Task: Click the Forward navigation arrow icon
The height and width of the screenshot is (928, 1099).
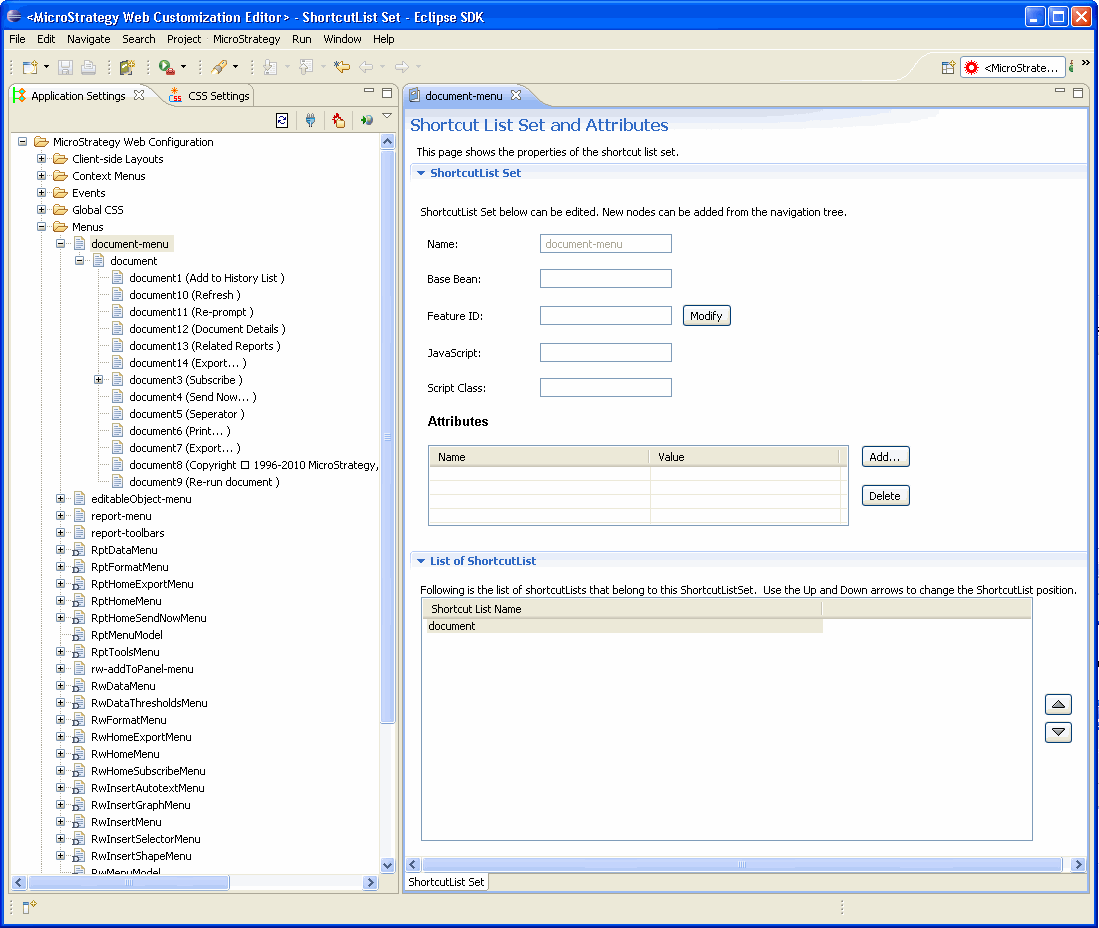Action: click(x=402, y=67)
